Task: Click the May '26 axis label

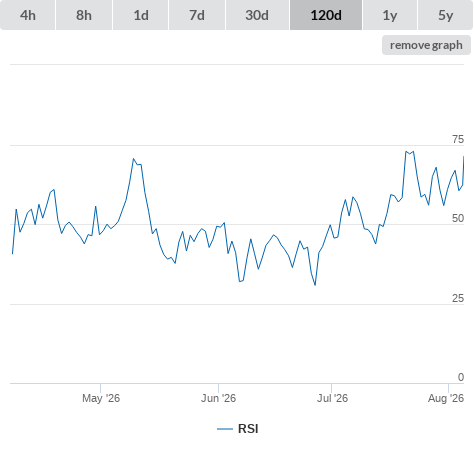Action: click(101, 398)
